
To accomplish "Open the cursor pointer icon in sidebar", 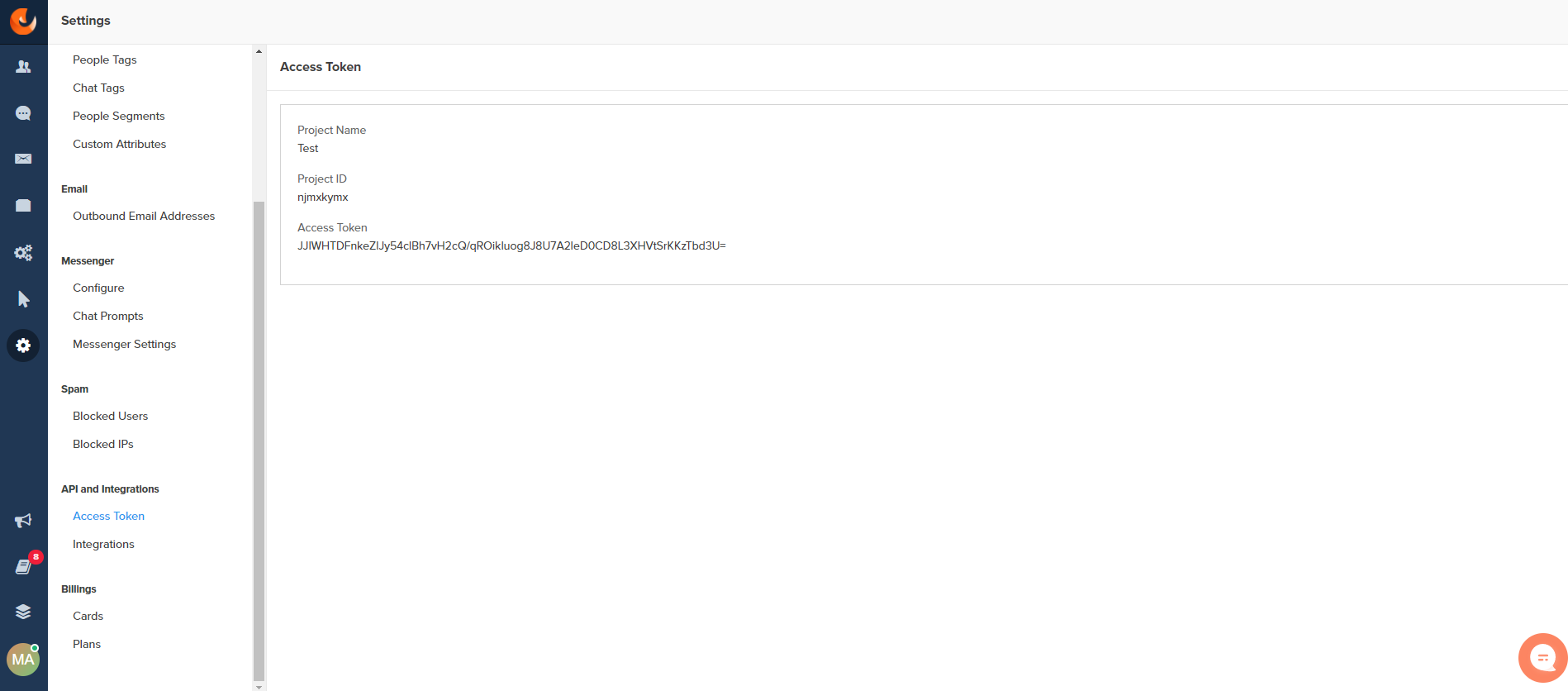I will point(23,299).
